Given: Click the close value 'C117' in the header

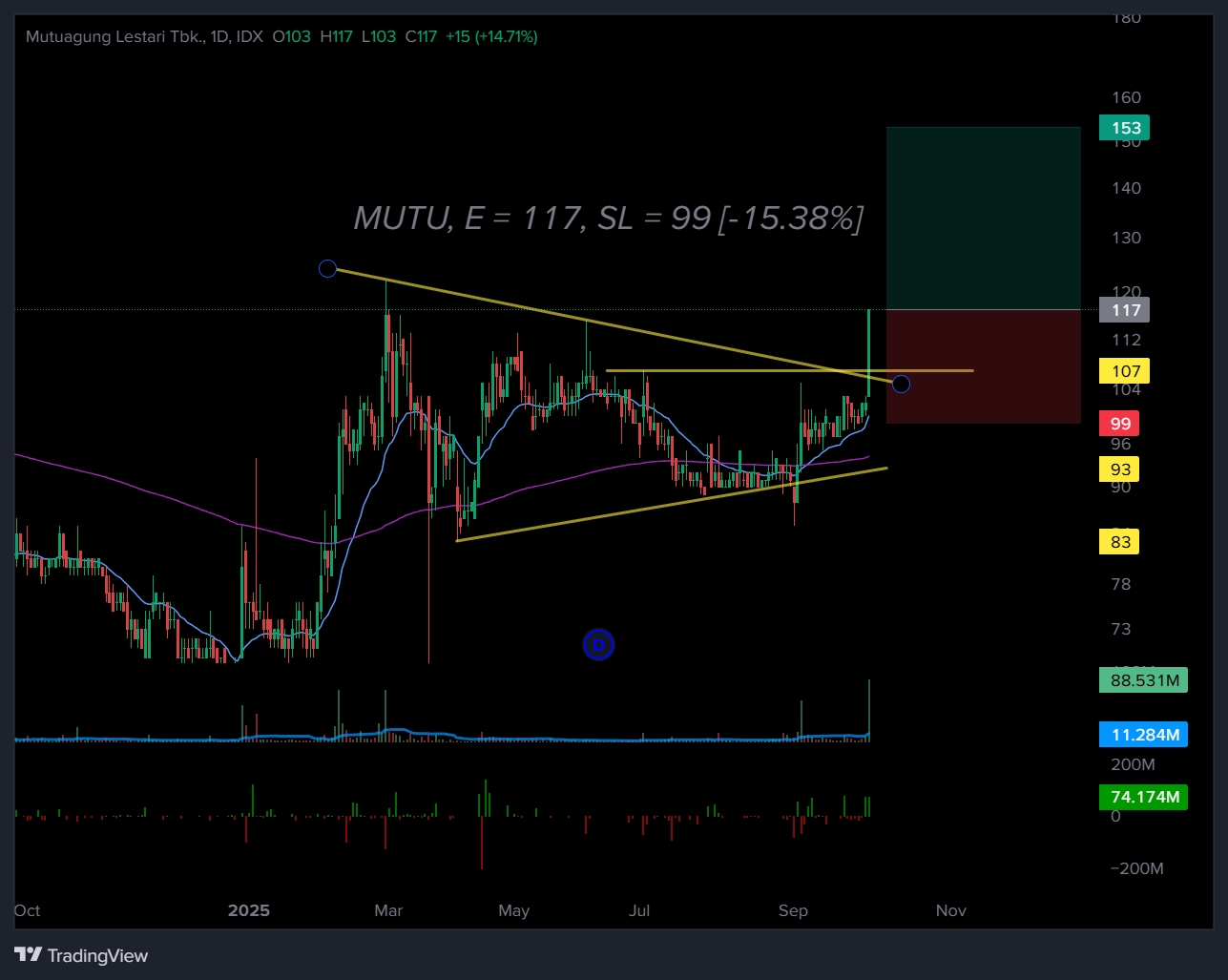Looking at the screenshot, I should click(421, 36).
